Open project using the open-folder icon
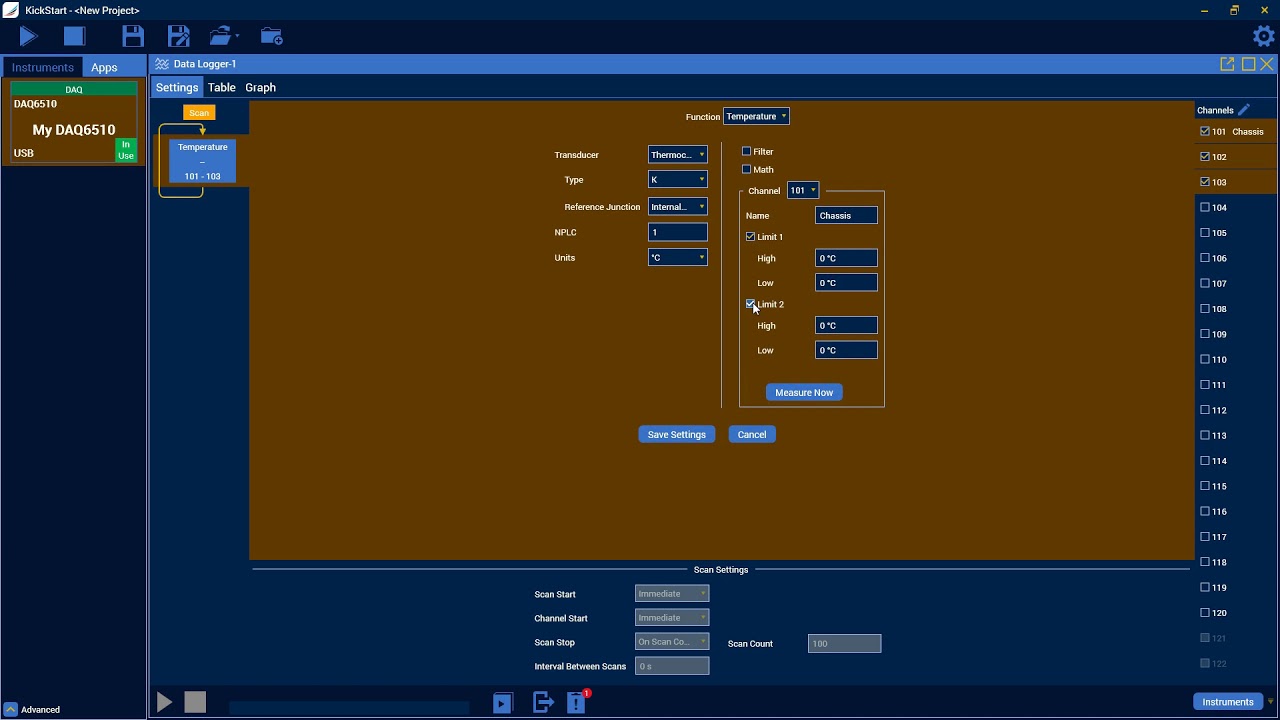Screen dimensions: 1280x720 (x=223, y=37)
